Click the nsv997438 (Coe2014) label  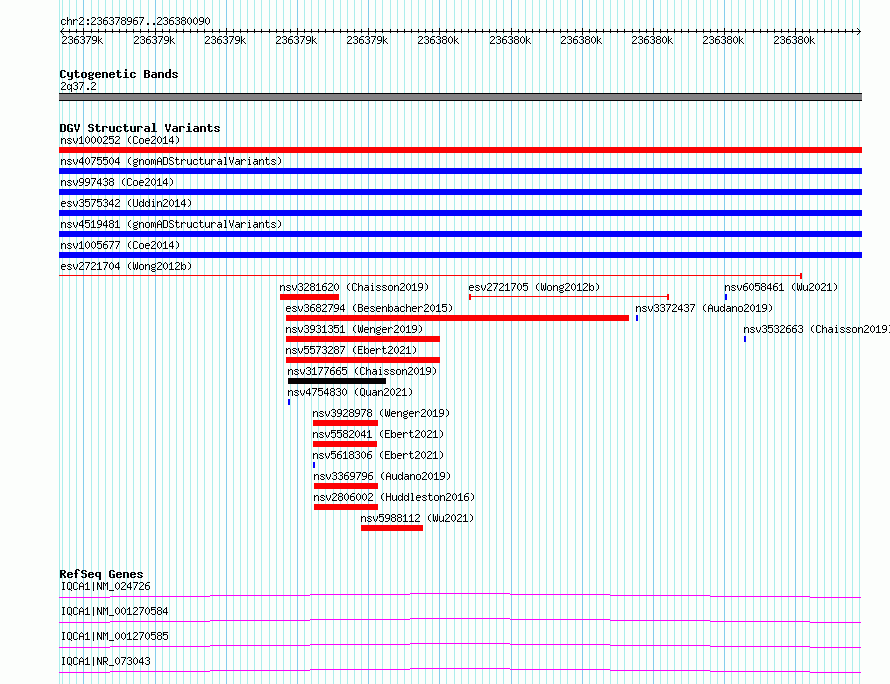coord(117,182)
